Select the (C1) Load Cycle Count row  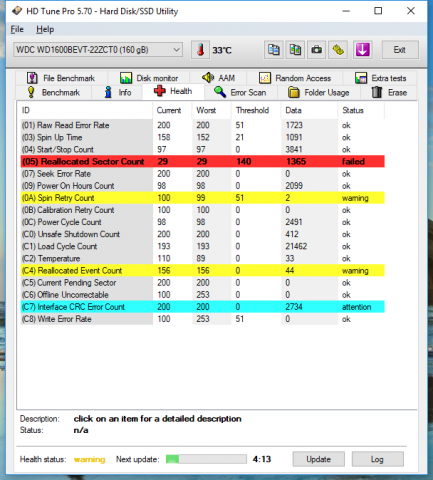click(x=202, y=246)
